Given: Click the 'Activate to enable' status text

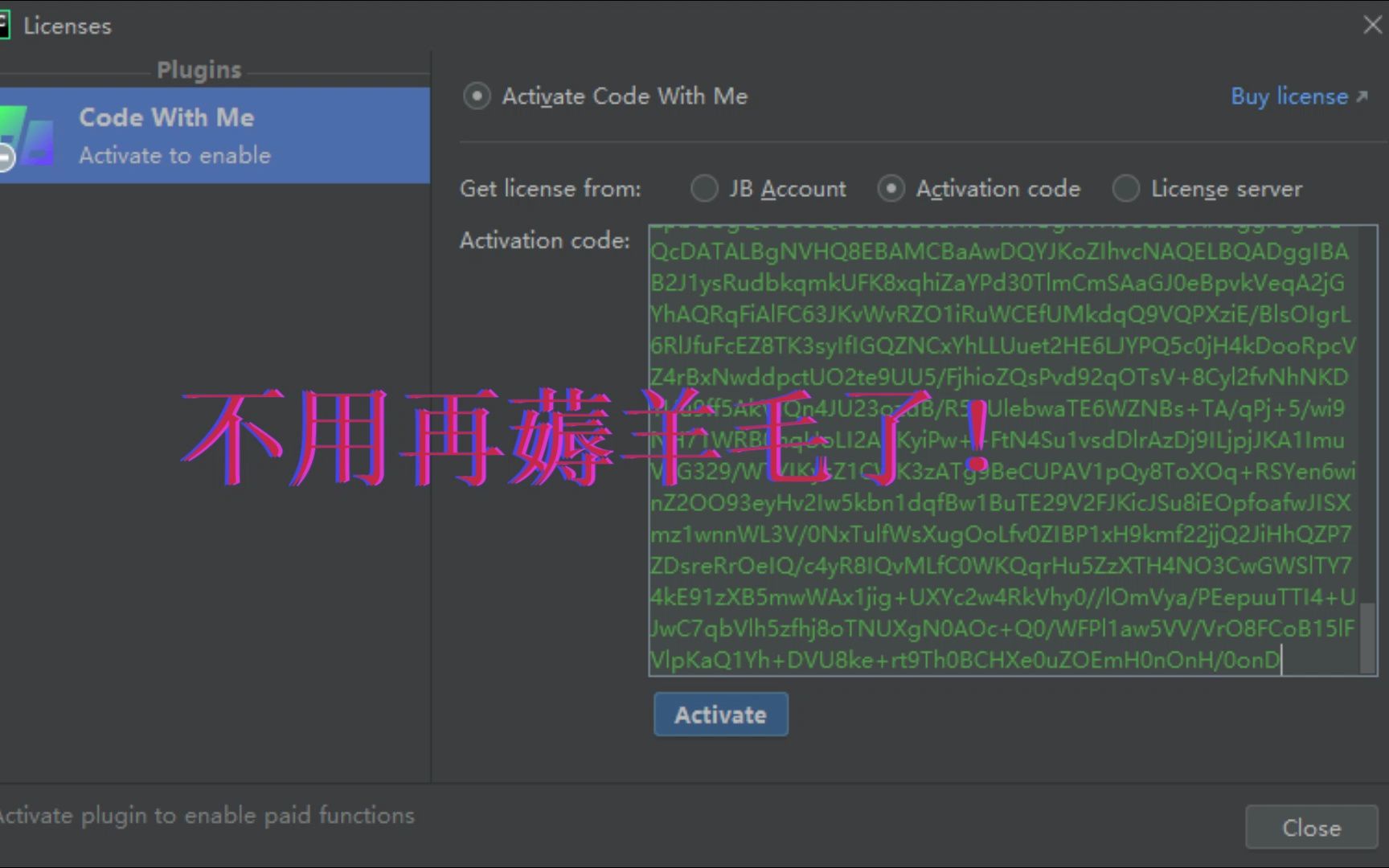Looking at the screenshot, I should click(x=174, y=155).
